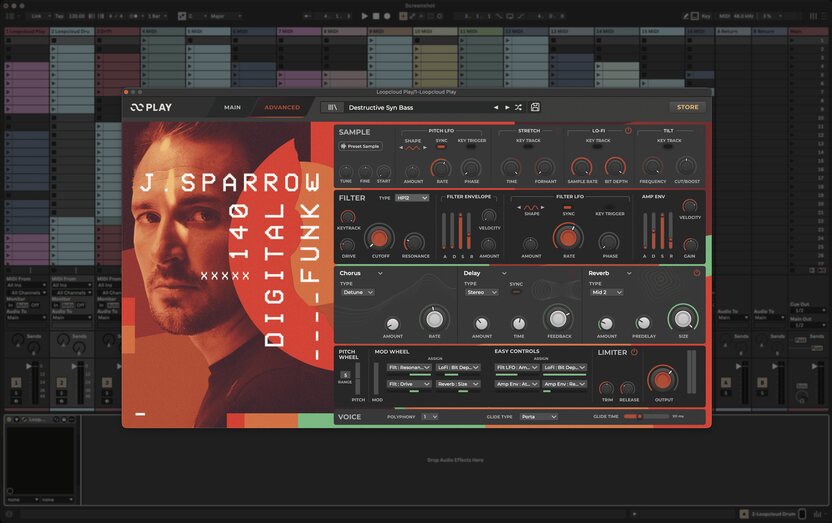Image resolution: width=832 pixels, height=523 pixels.
Task: Click the Chorus Rate knob
Action: click(x=435, y=319)
